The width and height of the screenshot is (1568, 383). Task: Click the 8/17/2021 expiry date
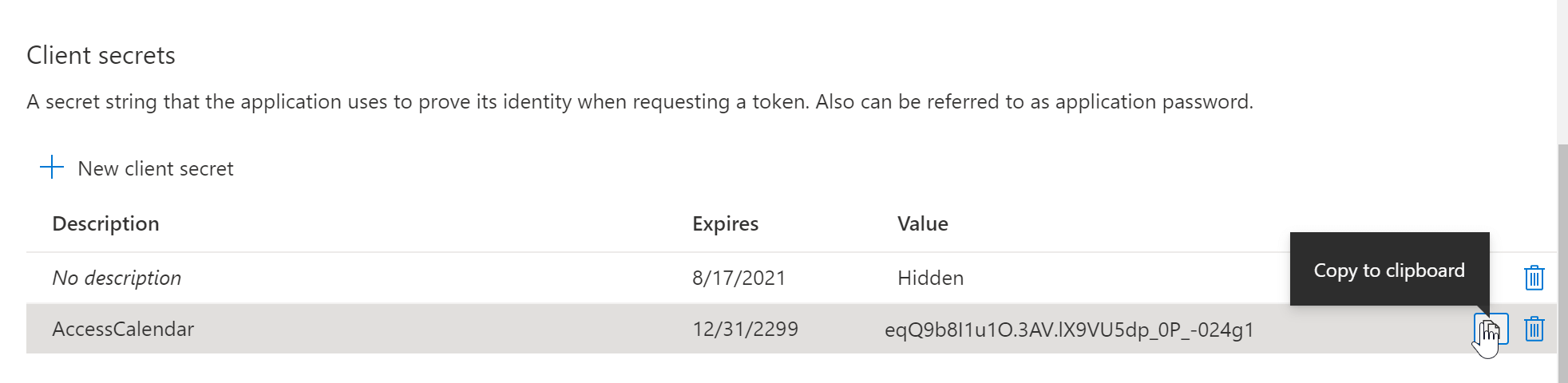(738, 278)
